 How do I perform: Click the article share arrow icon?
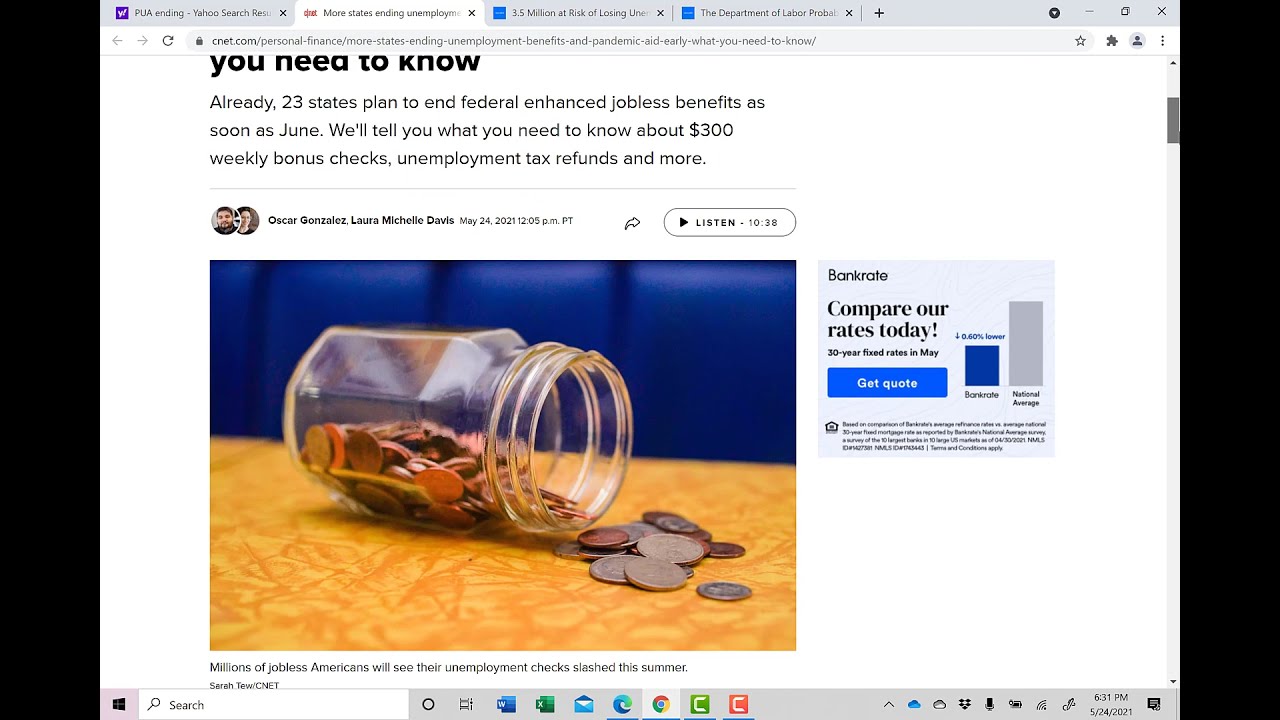point(632,223)
